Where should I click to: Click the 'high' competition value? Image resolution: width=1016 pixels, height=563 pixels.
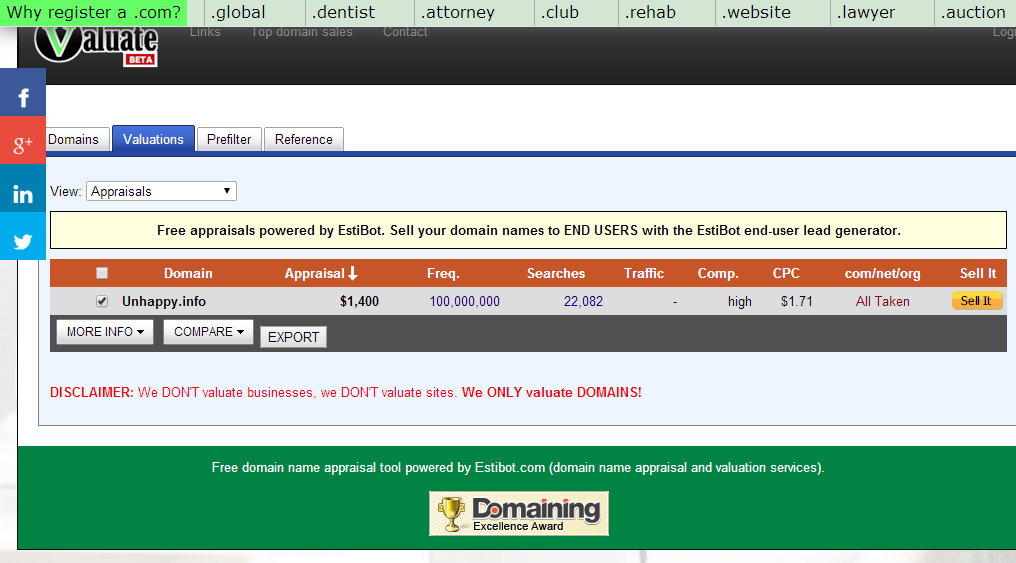739,302
